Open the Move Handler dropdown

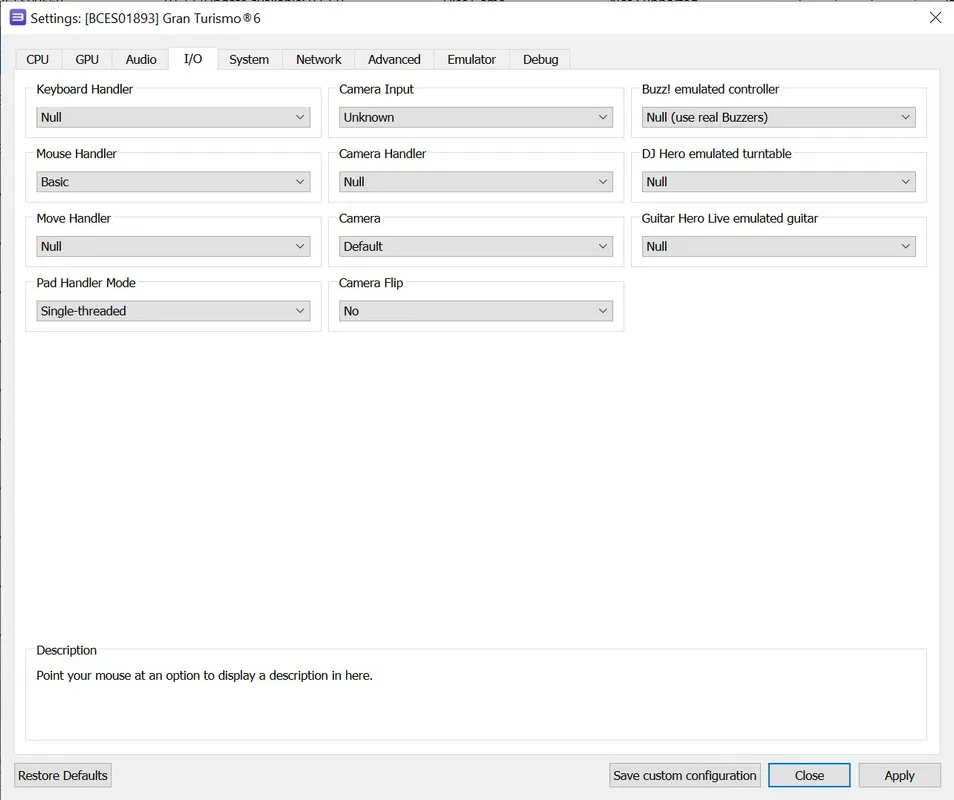[x=173, y=246]
